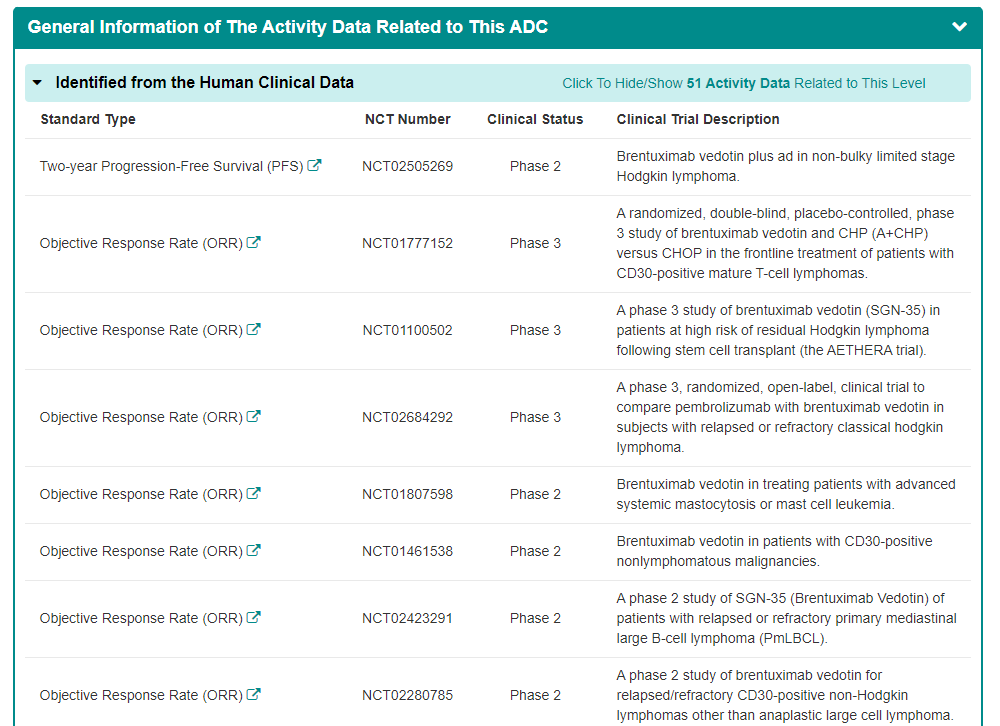Click the NCT Number column header
Image resolution: width=1000 pixels, height=726 pixels.
[x=407, y=119]
